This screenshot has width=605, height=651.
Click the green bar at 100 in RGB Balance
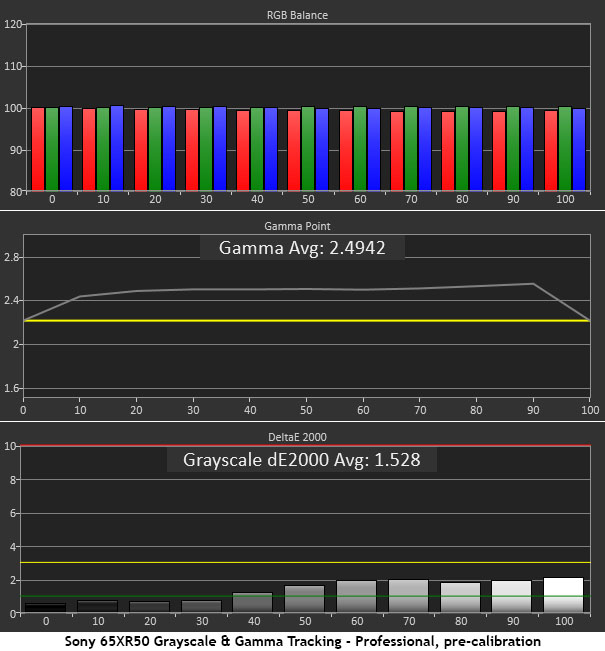coord(565,149)
